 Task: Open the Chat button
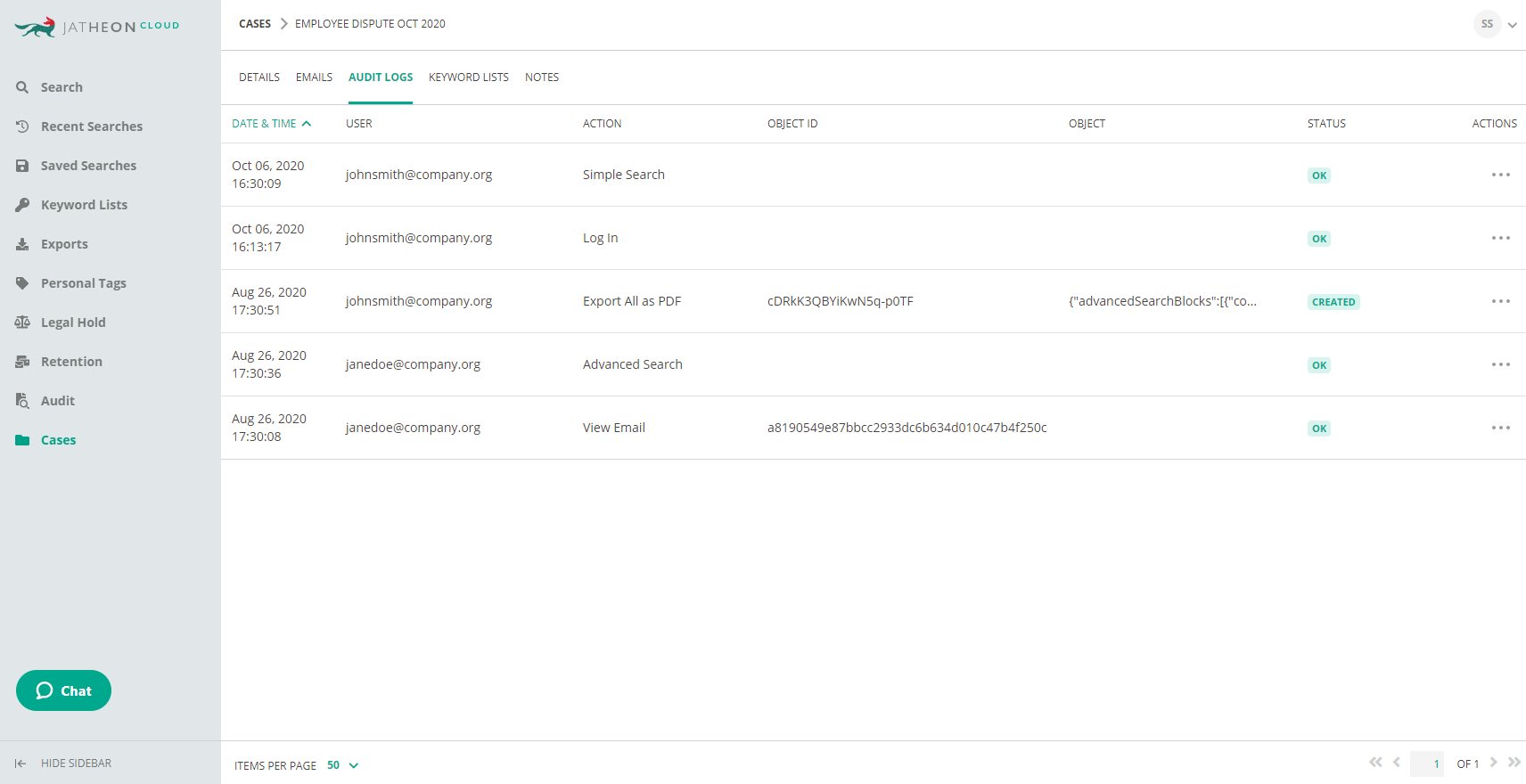(63, 690)
